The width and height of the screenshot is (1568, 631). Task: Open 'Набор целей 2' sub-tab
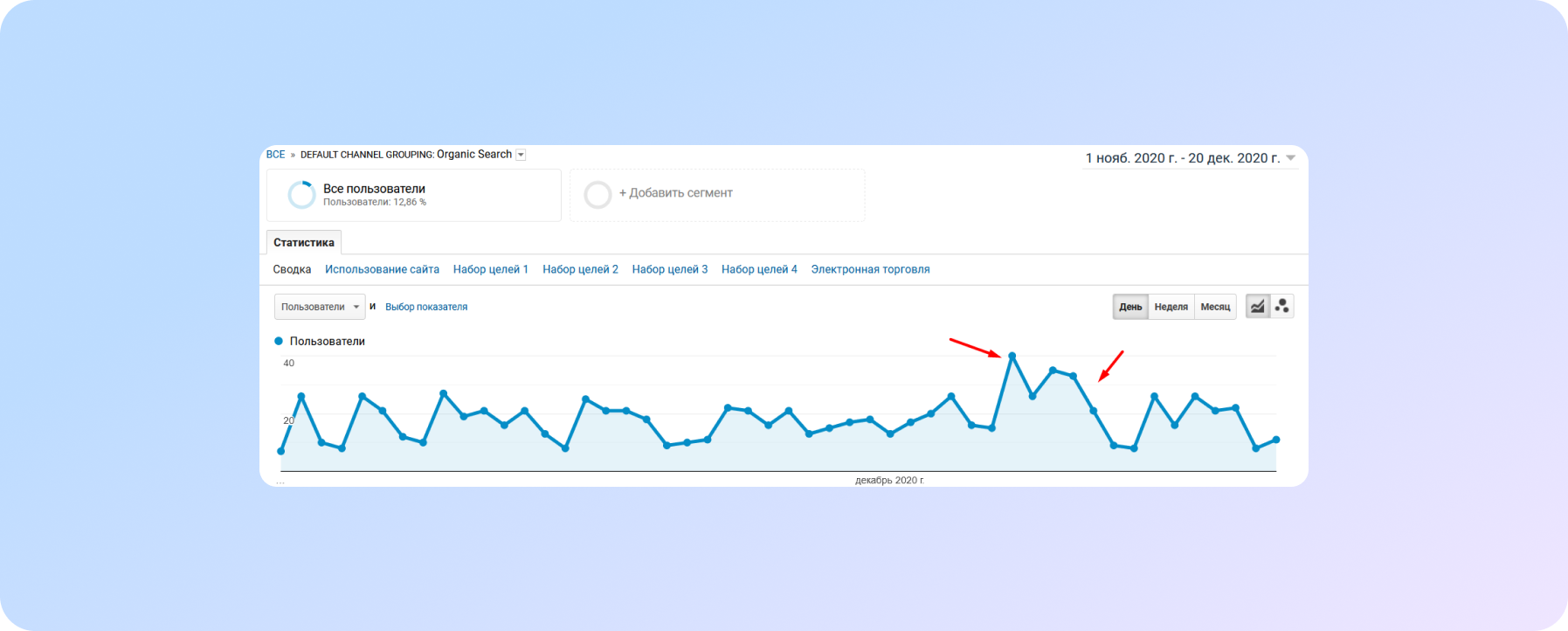click(x=580, y=269)
